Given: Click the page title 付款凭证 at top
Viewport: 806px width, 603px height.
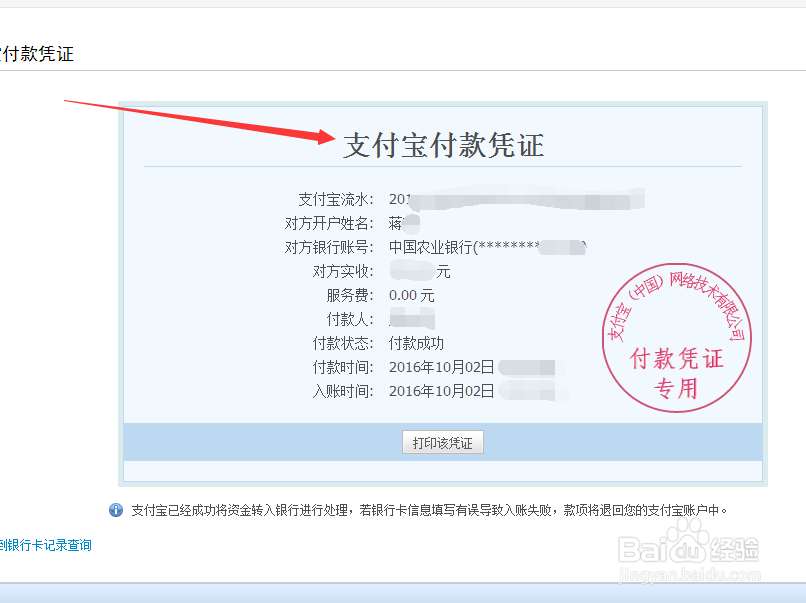Looking at the screenshot, I should [x=36, y=53].
